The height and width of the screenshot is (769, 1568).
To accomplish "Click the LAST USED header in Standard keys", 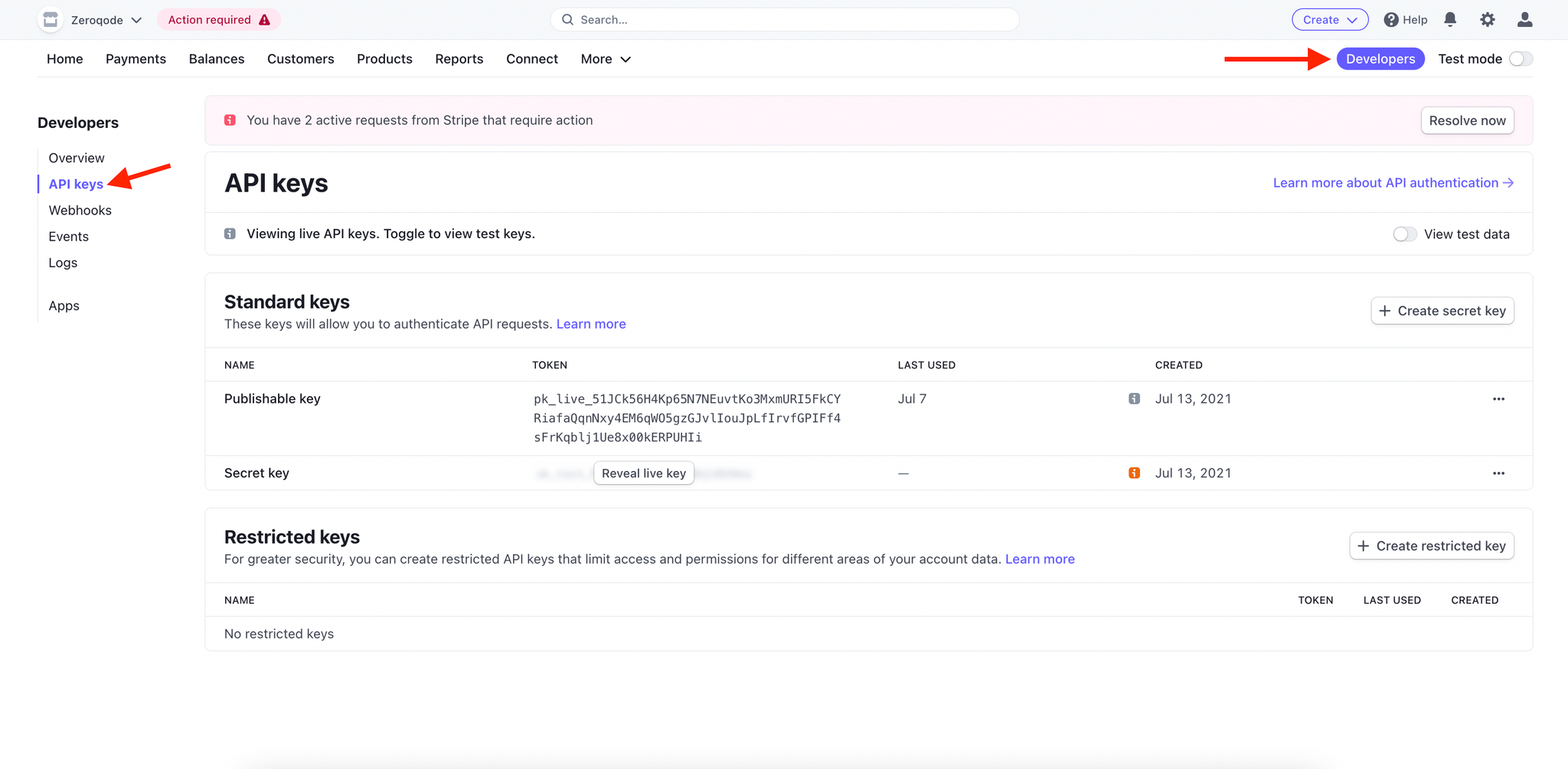I will (x=926, y=365).
